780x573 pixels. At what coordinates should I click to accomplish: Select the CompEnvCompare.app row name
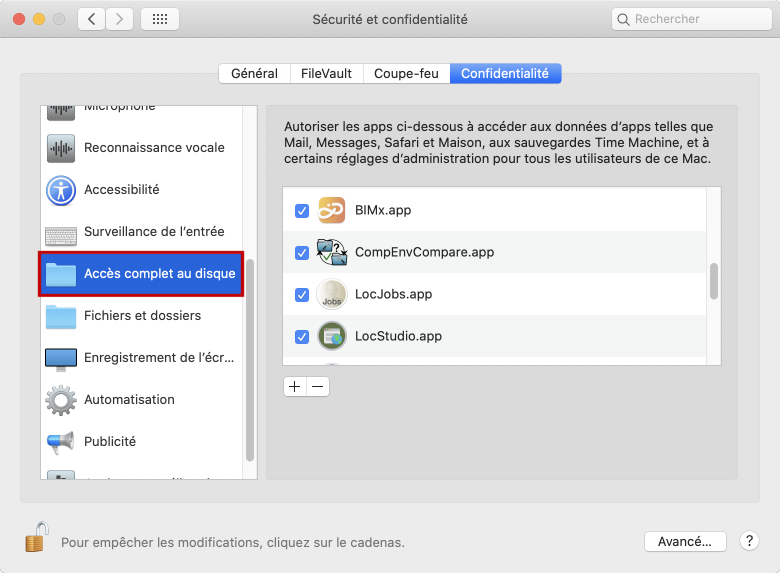(425, 252)
